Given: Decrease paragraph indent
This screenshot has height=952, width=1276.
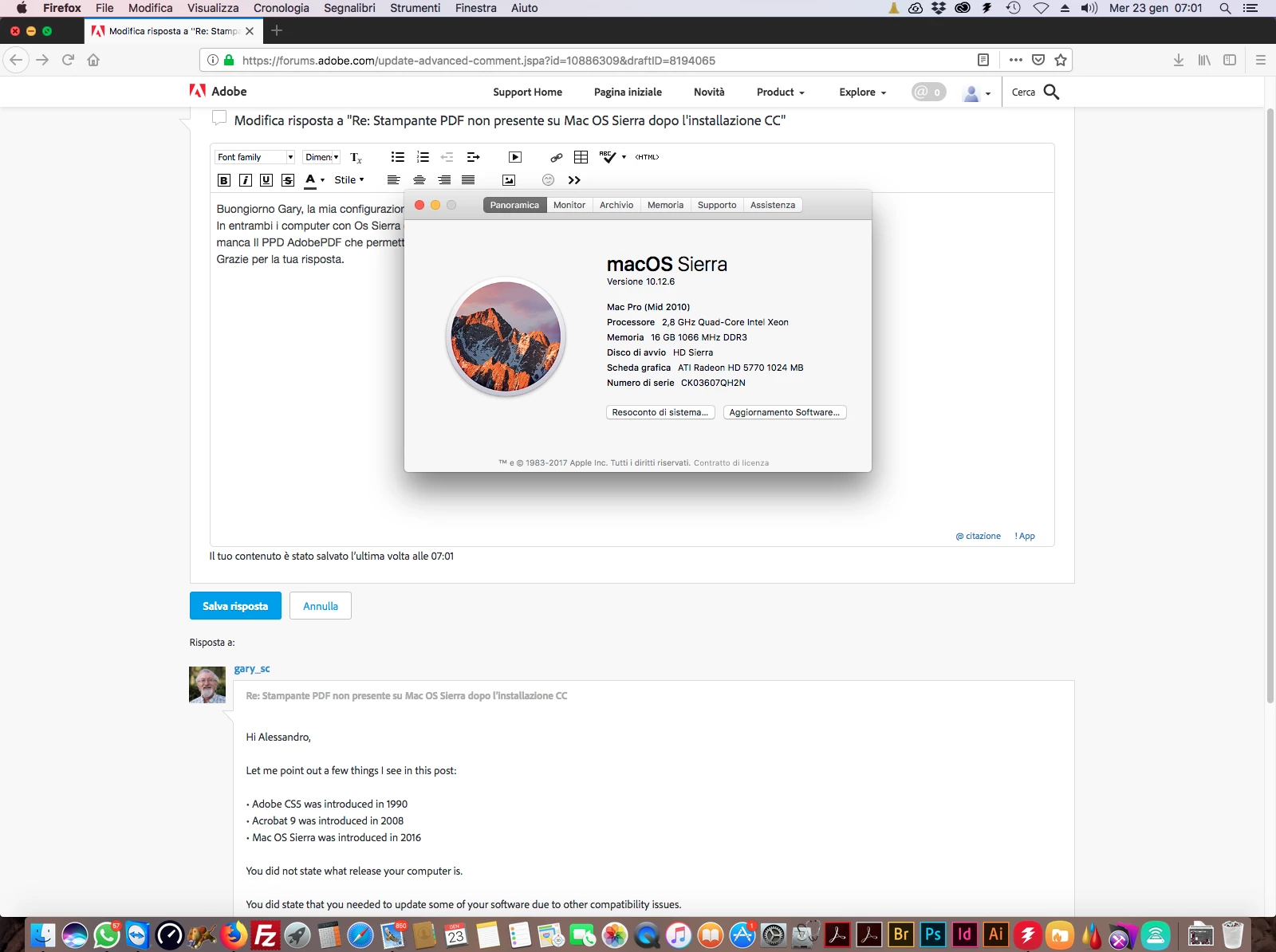Looking at the screenshot, I should coord(447,157).
